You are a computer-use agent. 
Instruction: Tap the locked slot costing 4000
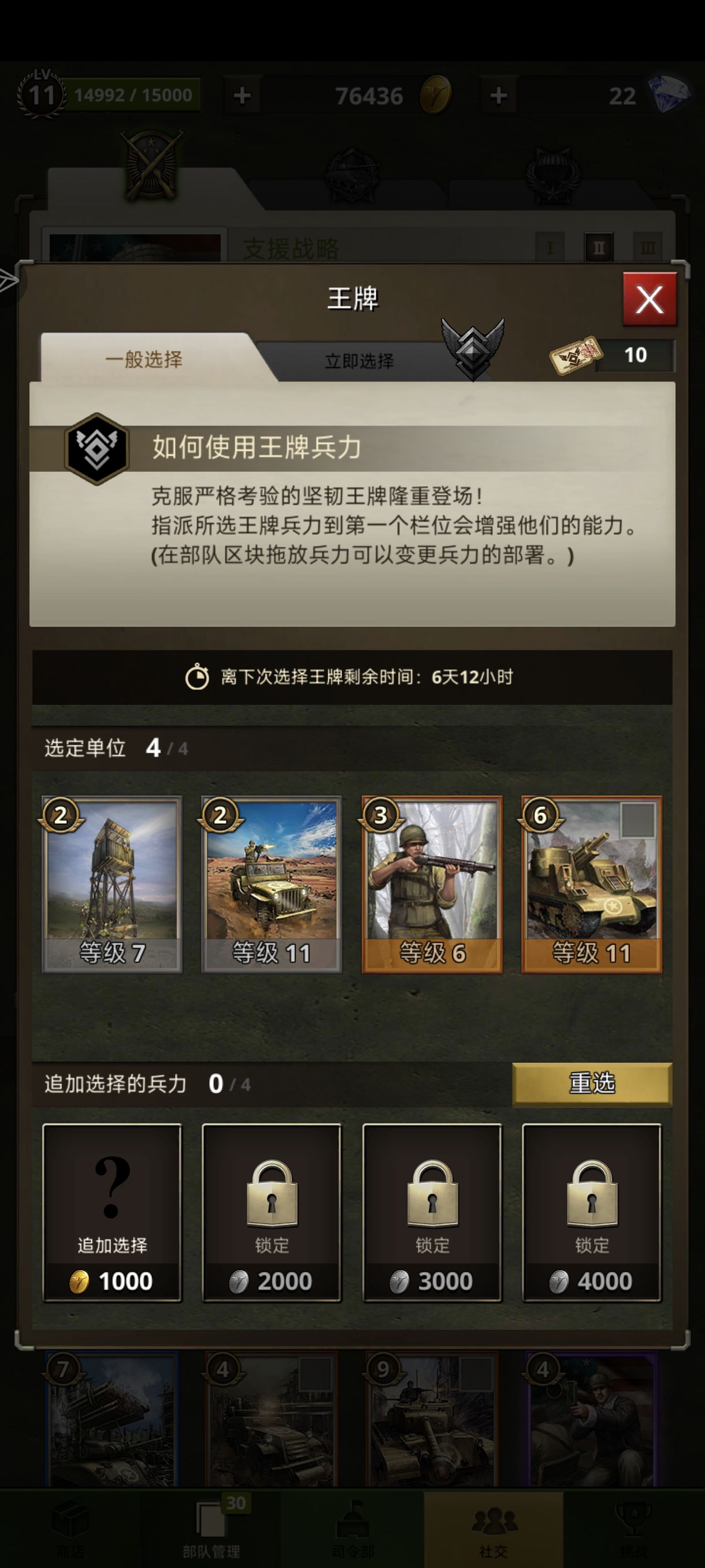(x=591, y=1212)
